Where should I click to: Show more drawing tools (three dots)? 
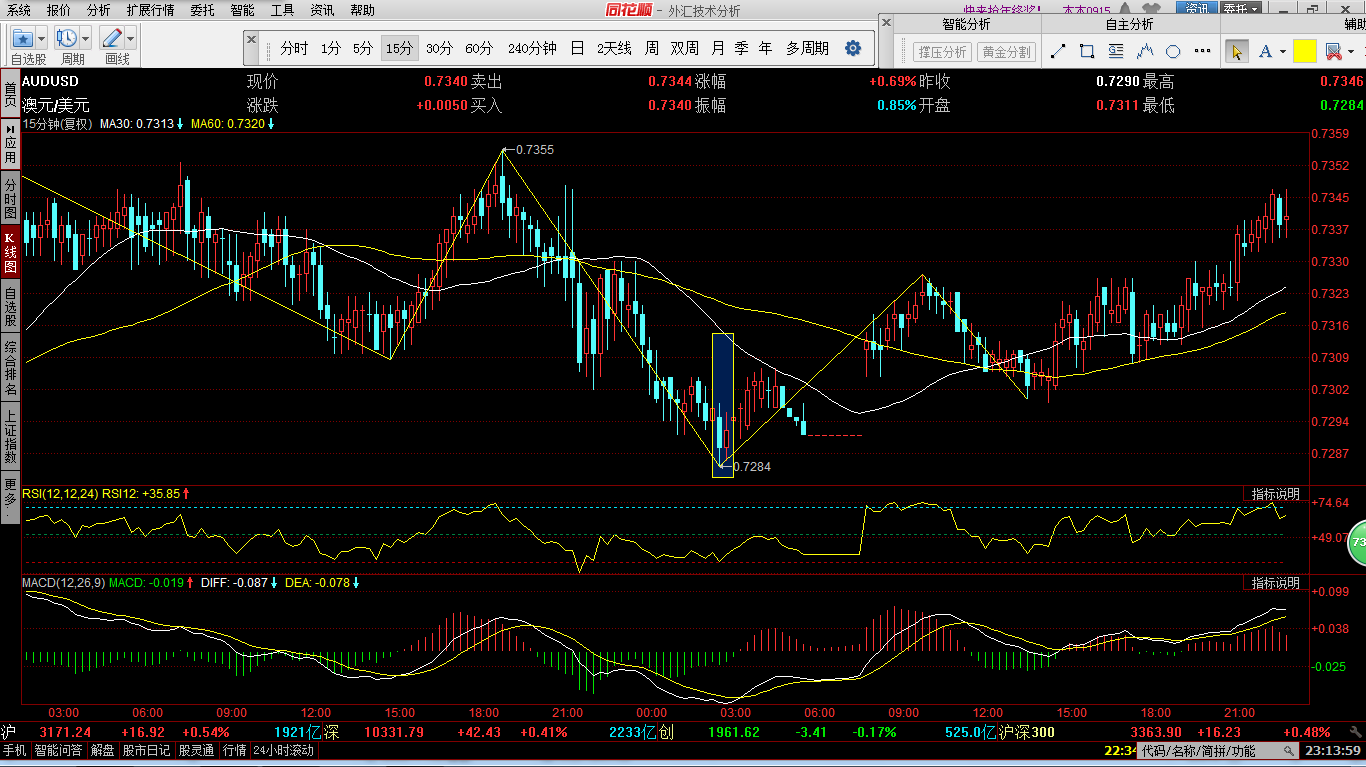(1202, 51)
